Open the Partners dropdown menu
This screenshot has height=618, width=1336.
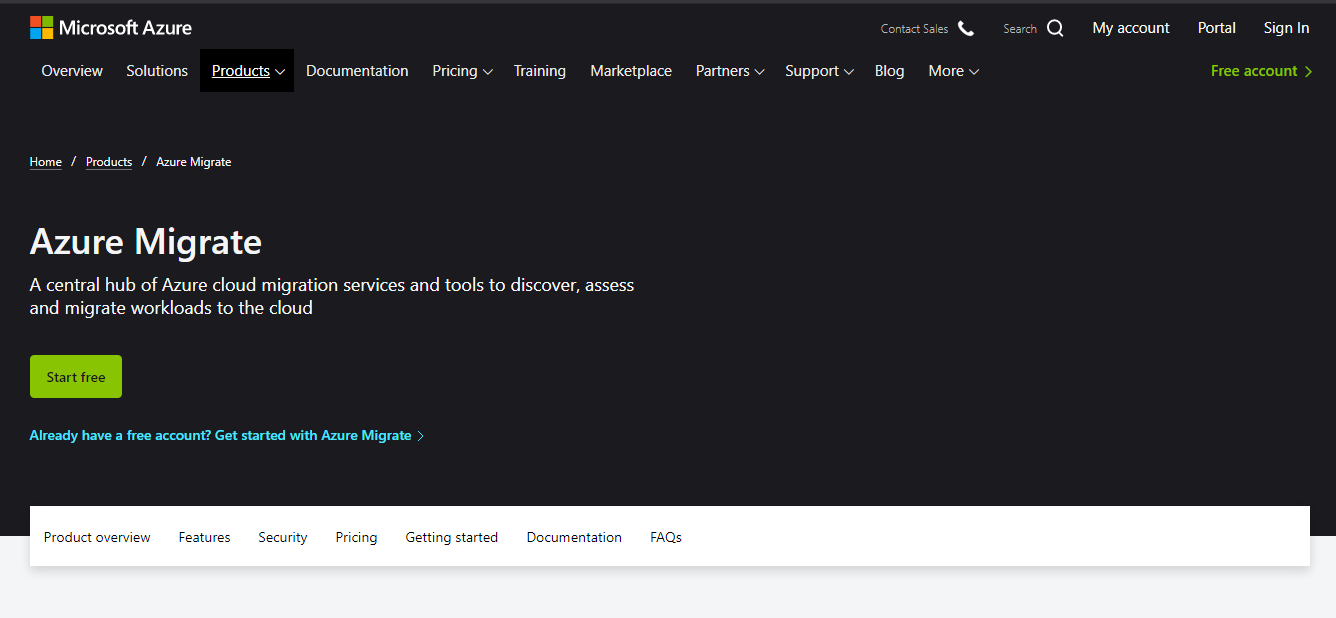(730, 71)
